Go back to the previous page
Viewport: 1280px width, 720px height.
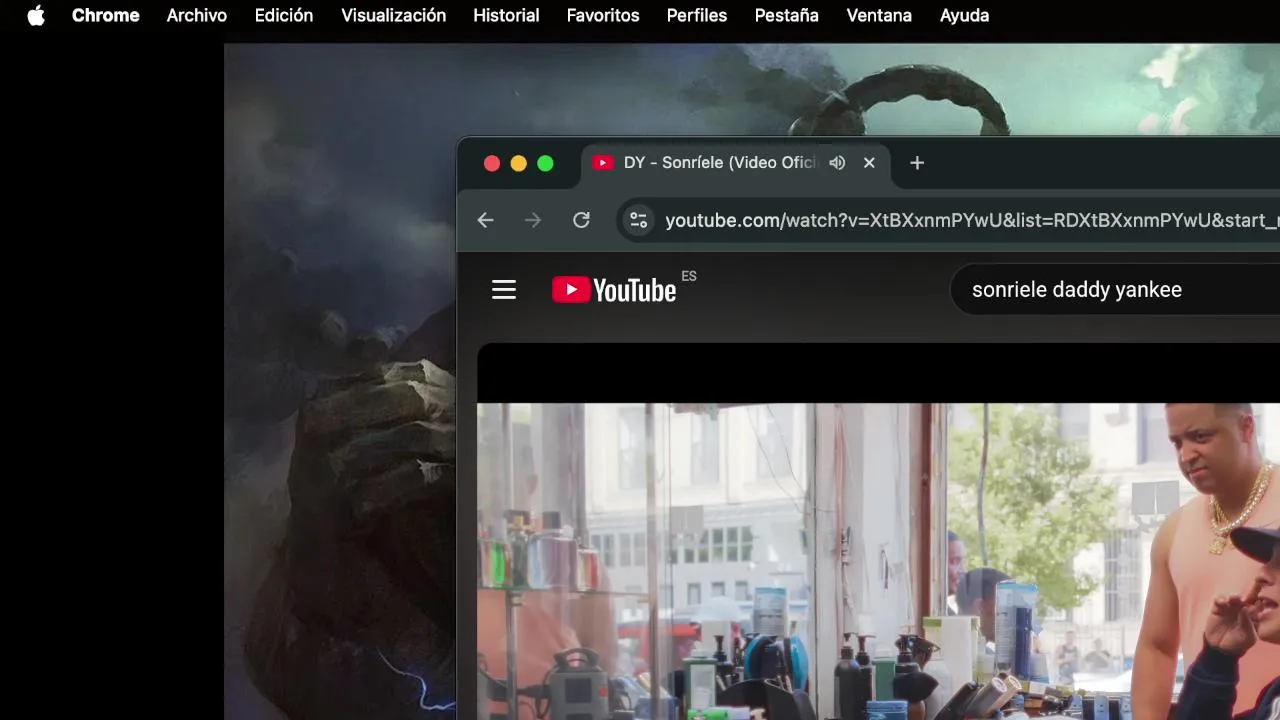(485, 220)
